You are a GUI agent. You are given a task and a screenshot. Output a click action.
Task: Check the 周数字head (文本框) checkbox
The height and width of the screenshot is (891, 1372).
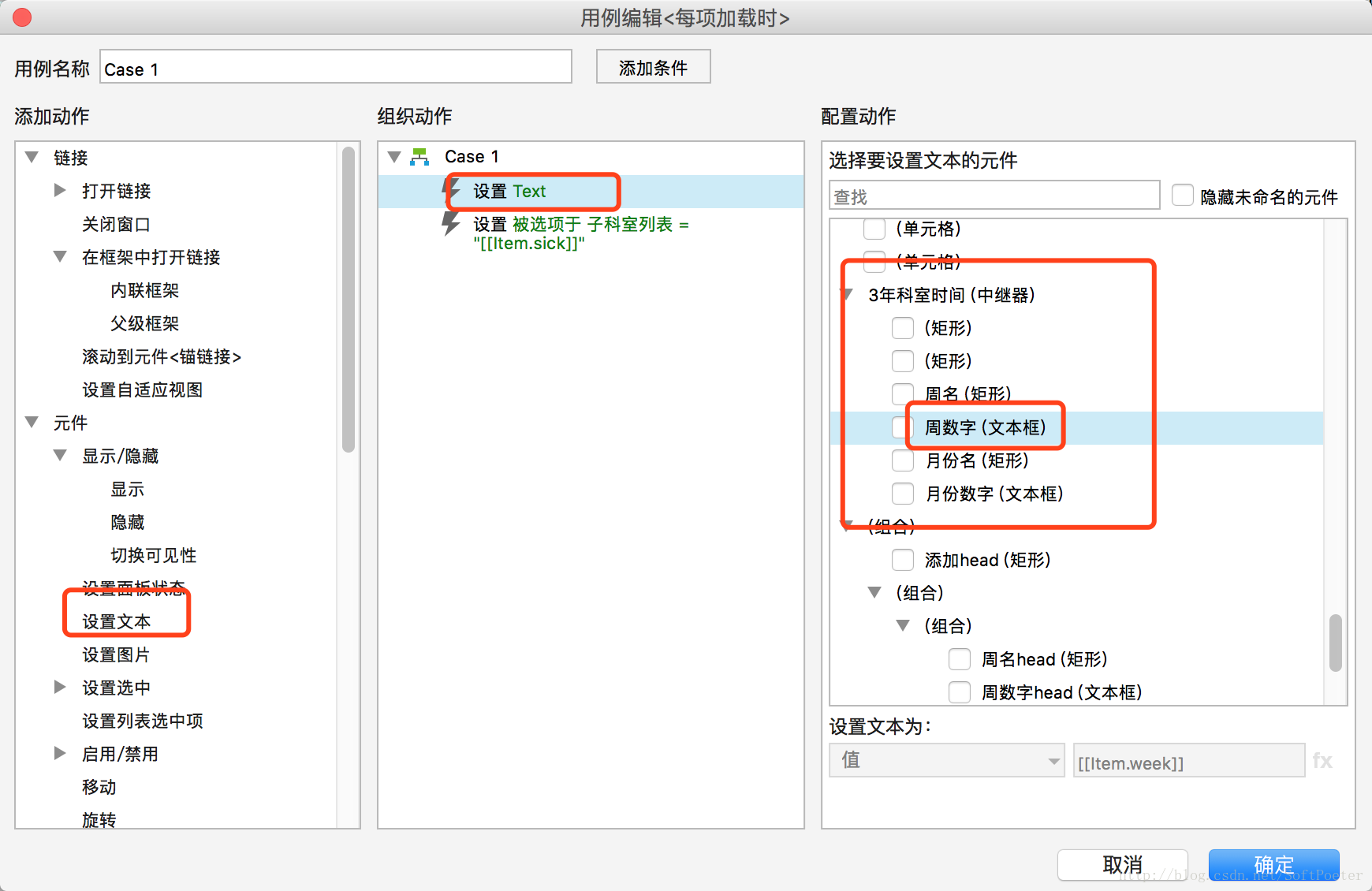pos(960,692)
